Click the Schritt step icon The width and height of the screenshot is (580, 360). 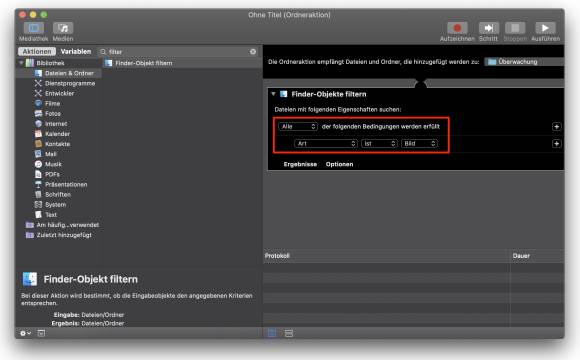click(x=488, y=28)
